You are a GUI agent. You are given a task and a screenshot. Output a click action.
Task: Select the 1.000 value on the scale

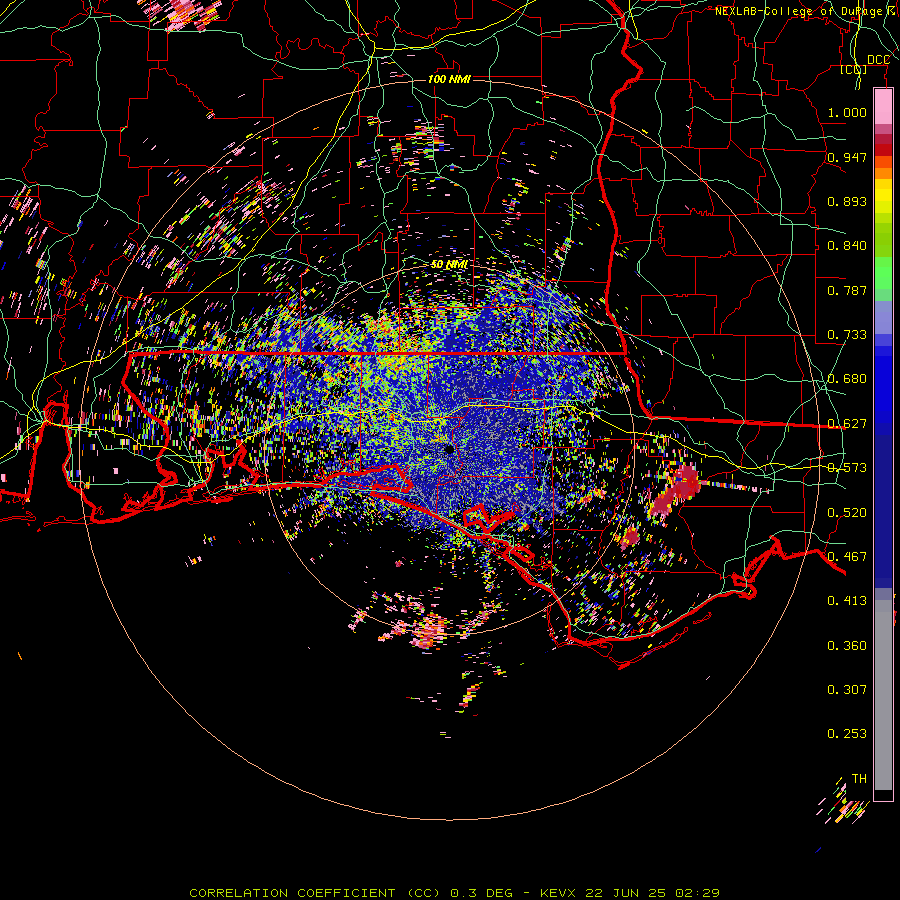tap(847, 112)
